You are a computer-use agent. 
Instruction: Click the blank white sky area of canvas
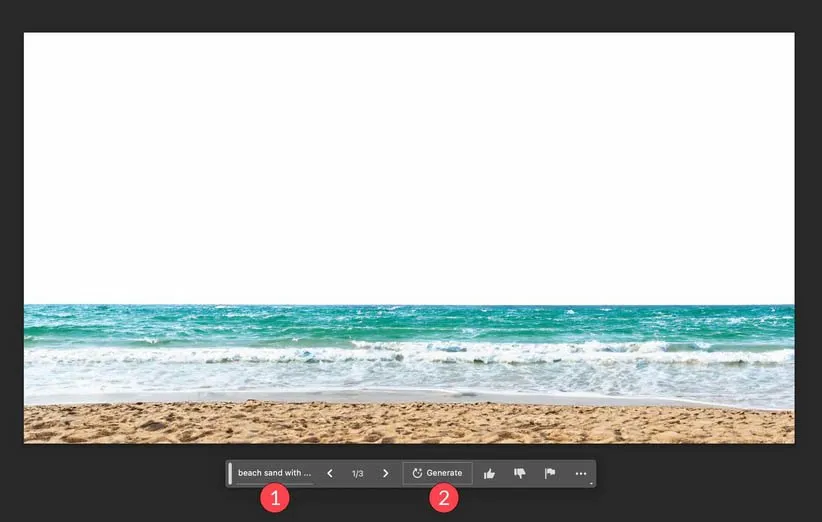click(x=409, y=160)
